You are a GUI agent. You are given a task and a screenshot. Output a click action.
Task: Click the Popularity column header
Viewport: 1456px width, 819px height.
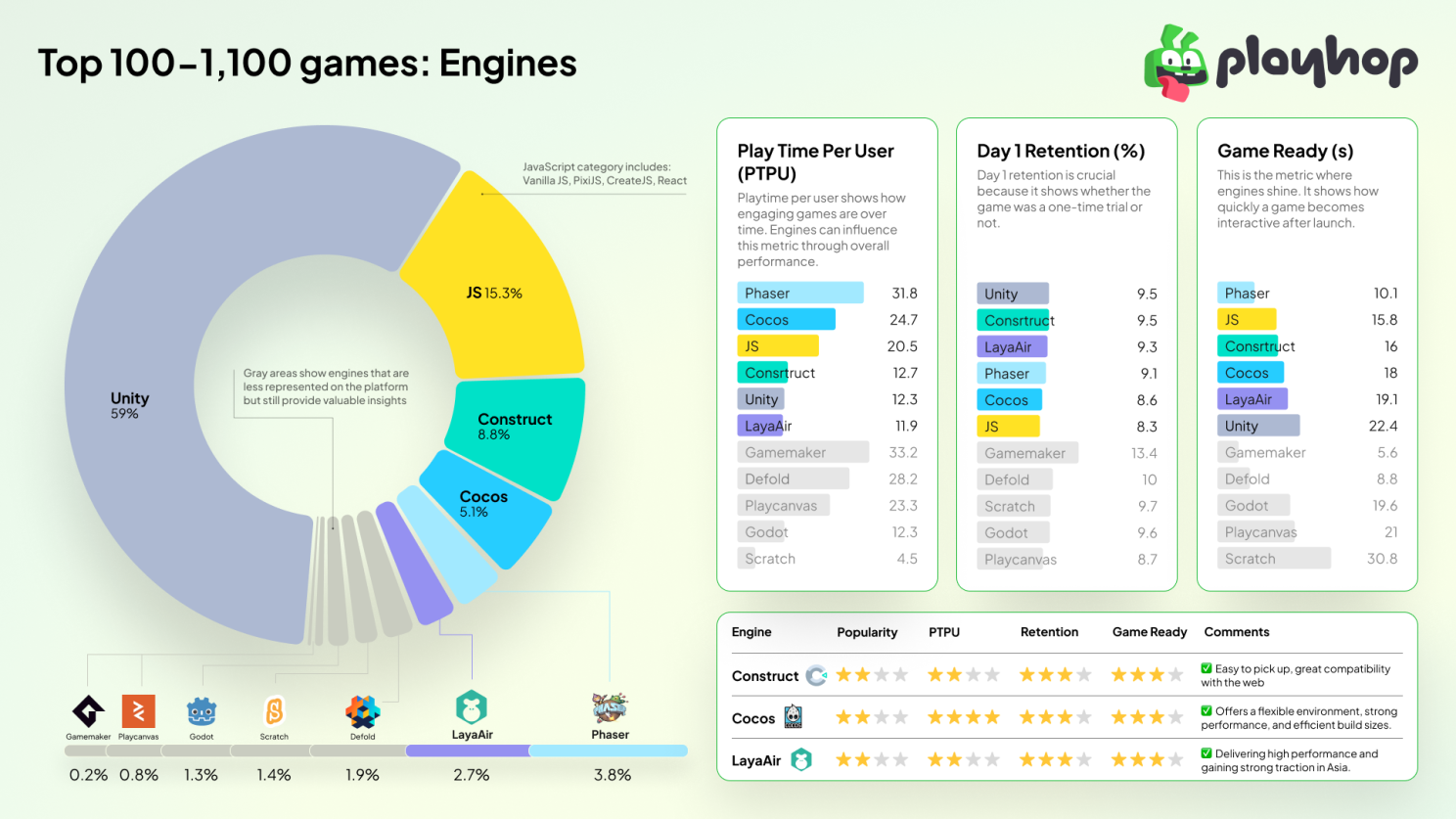pyautogui.click(x=866, y=632)
